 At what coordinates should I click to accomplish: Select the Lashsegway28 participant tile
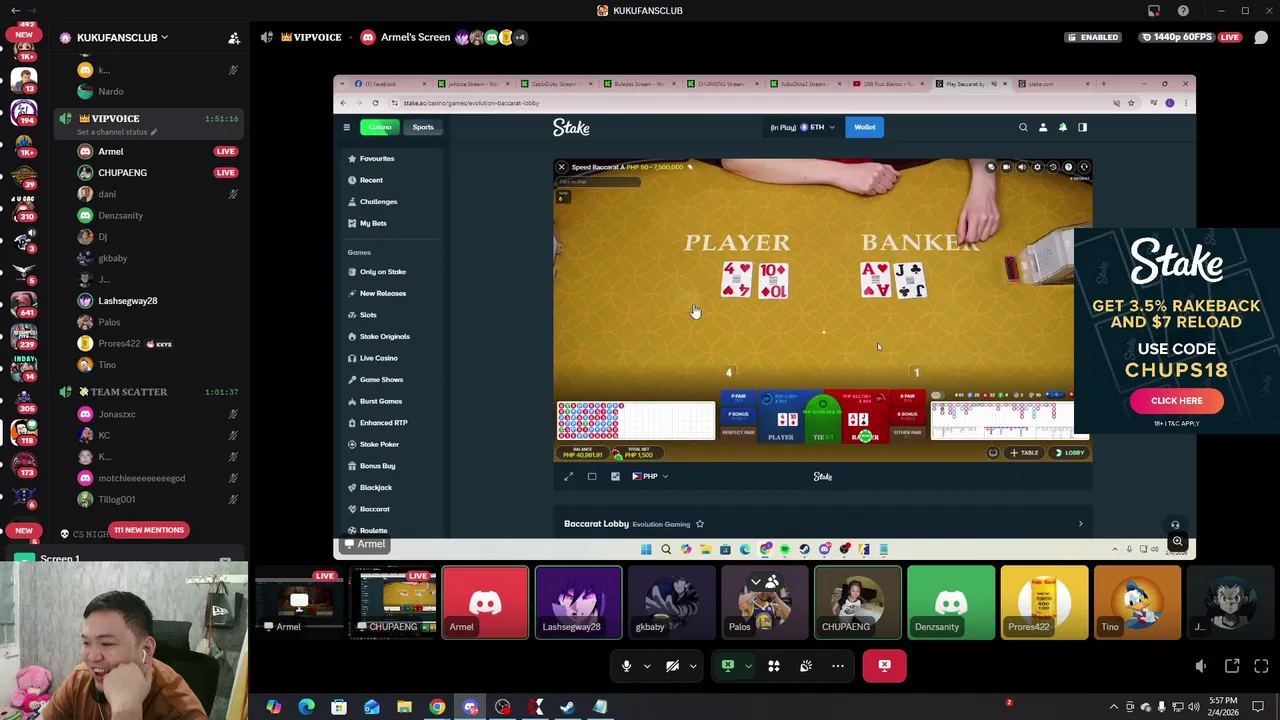click(578, 603)
